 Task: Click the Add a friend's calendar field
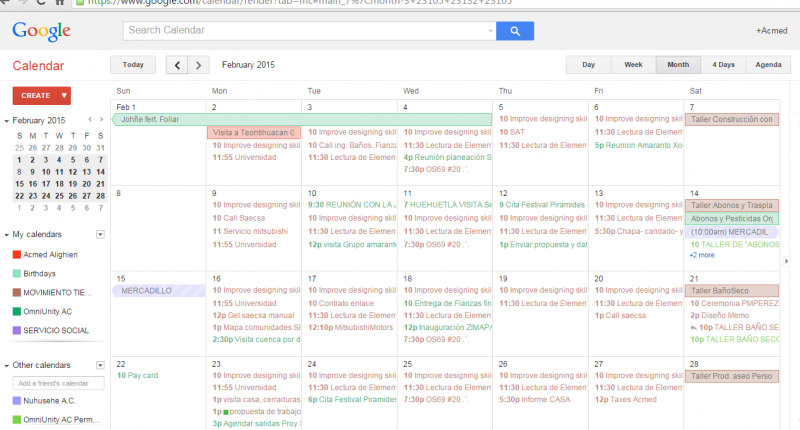59,383
